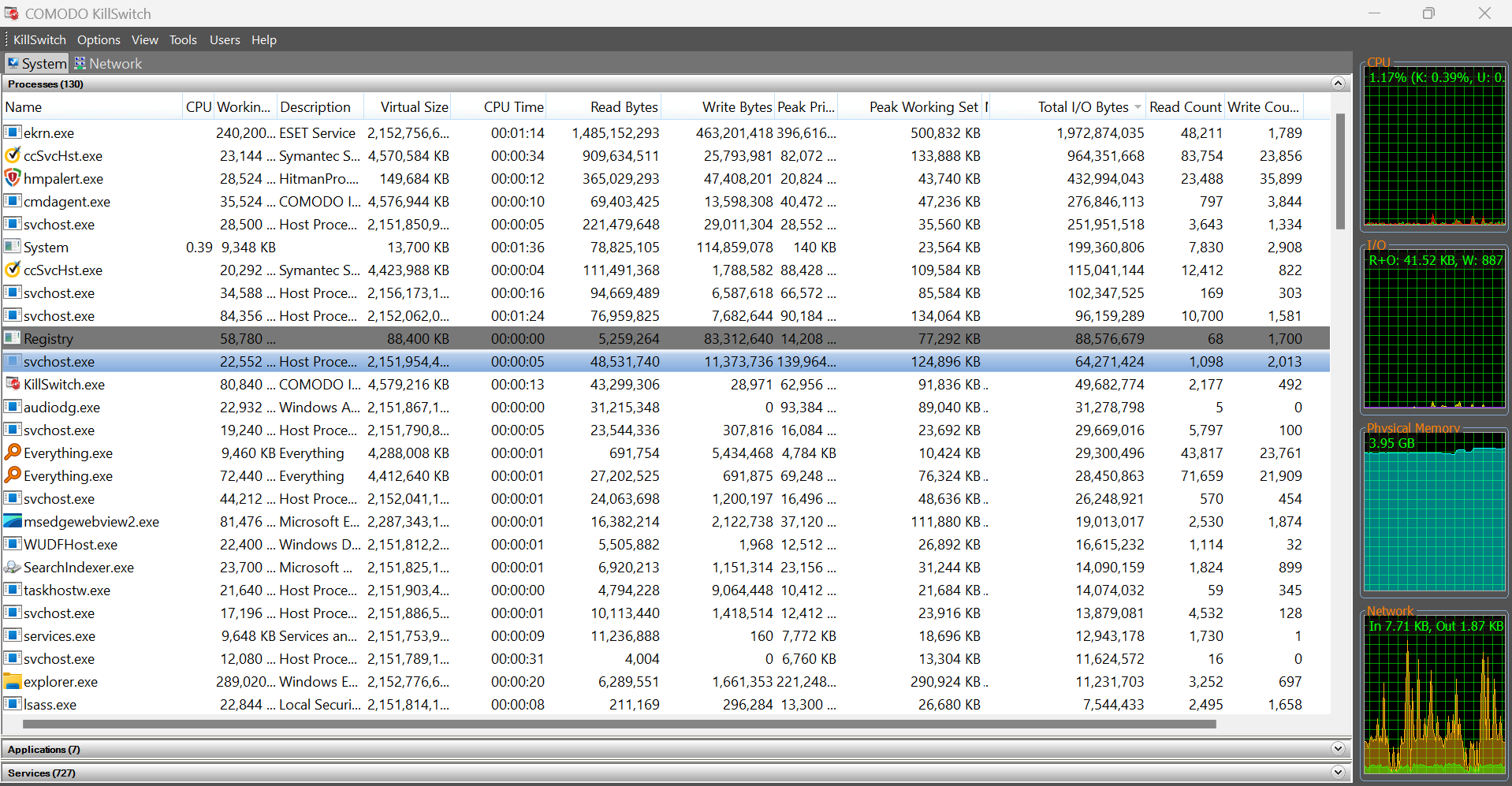Sort by the Peak Working Set column header
The image size is (1512, 786).
pos(910,107)
